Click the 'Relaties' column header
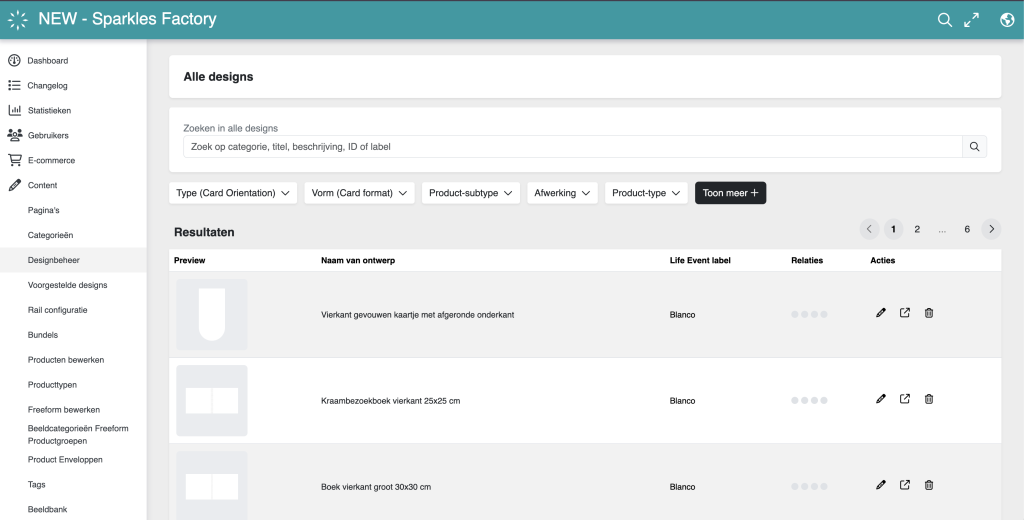This screenshot has width=1024, height=520. pyautogui.click(x=807, y=260)
